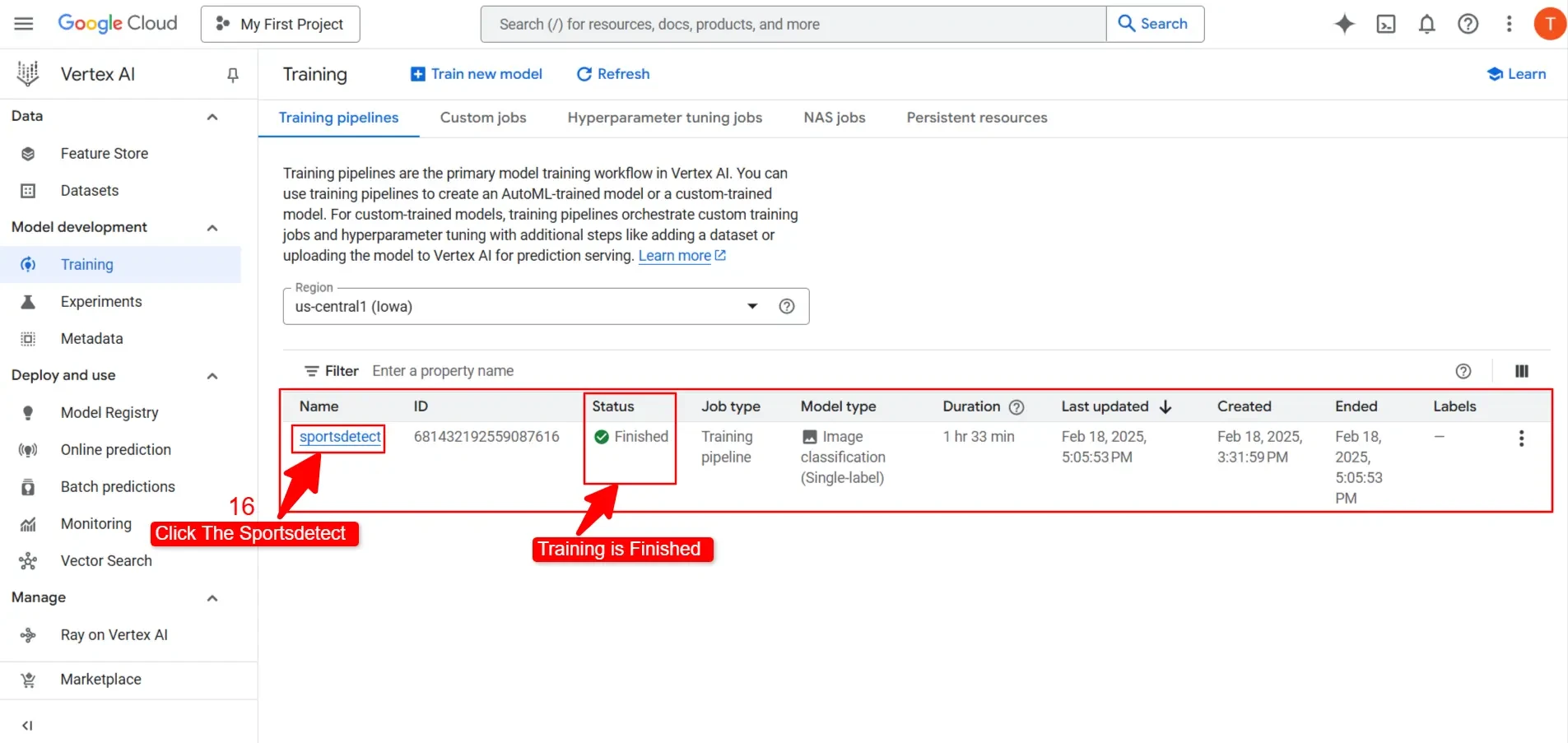Switch to the Persistent resources tab
The width and height of the screenshot is (1568, 743).
point(977,118)
